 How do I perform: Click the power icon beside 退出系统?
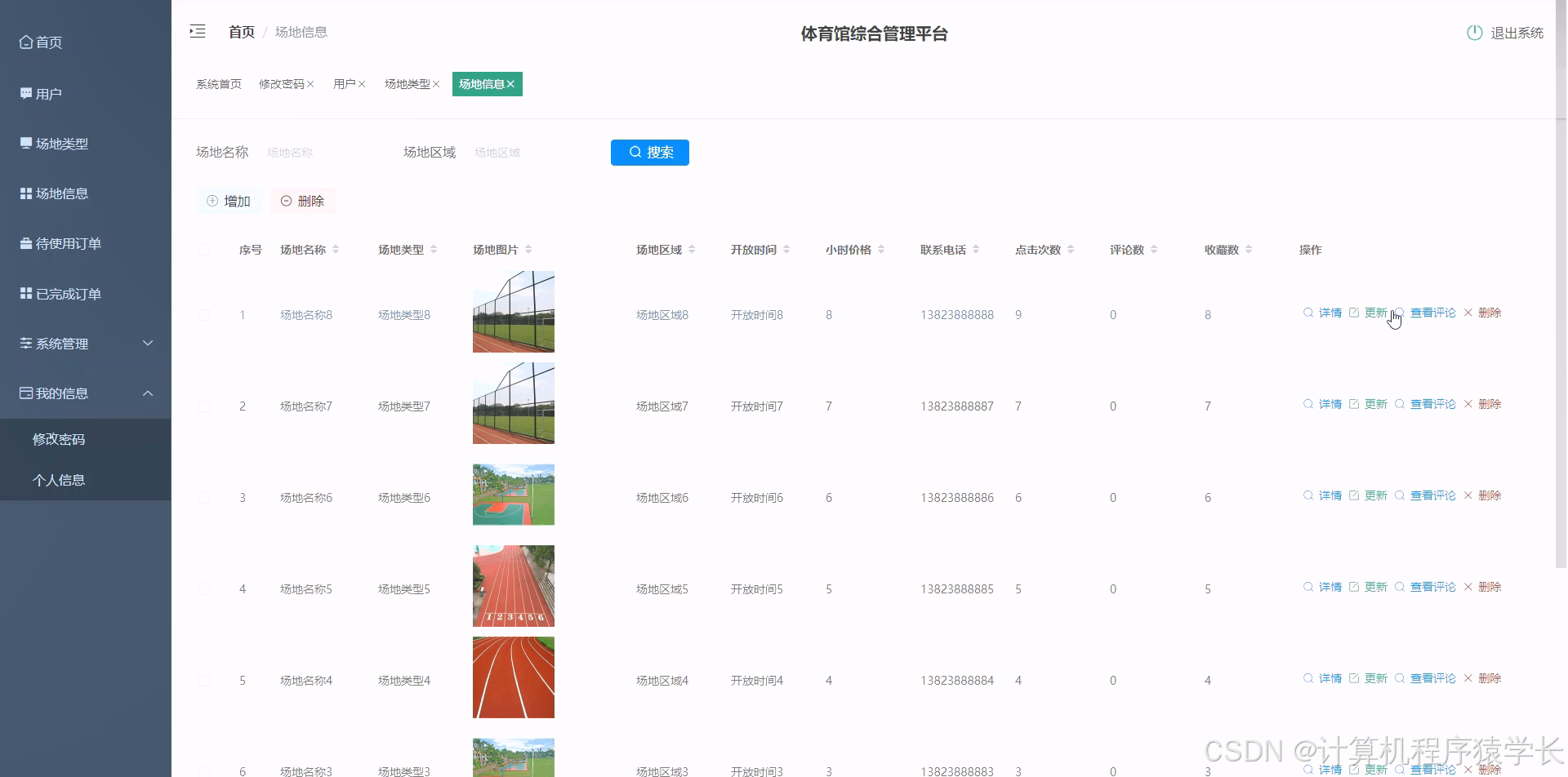click(1474, 33)
